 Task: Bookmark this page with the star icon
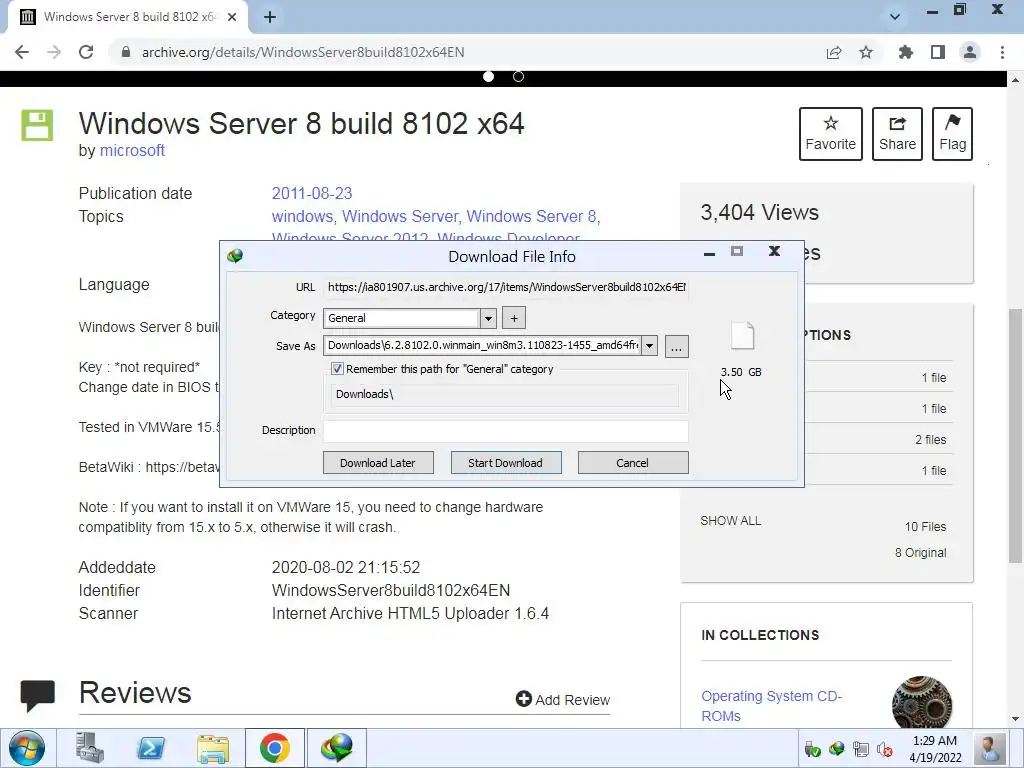tap(866, 52)
